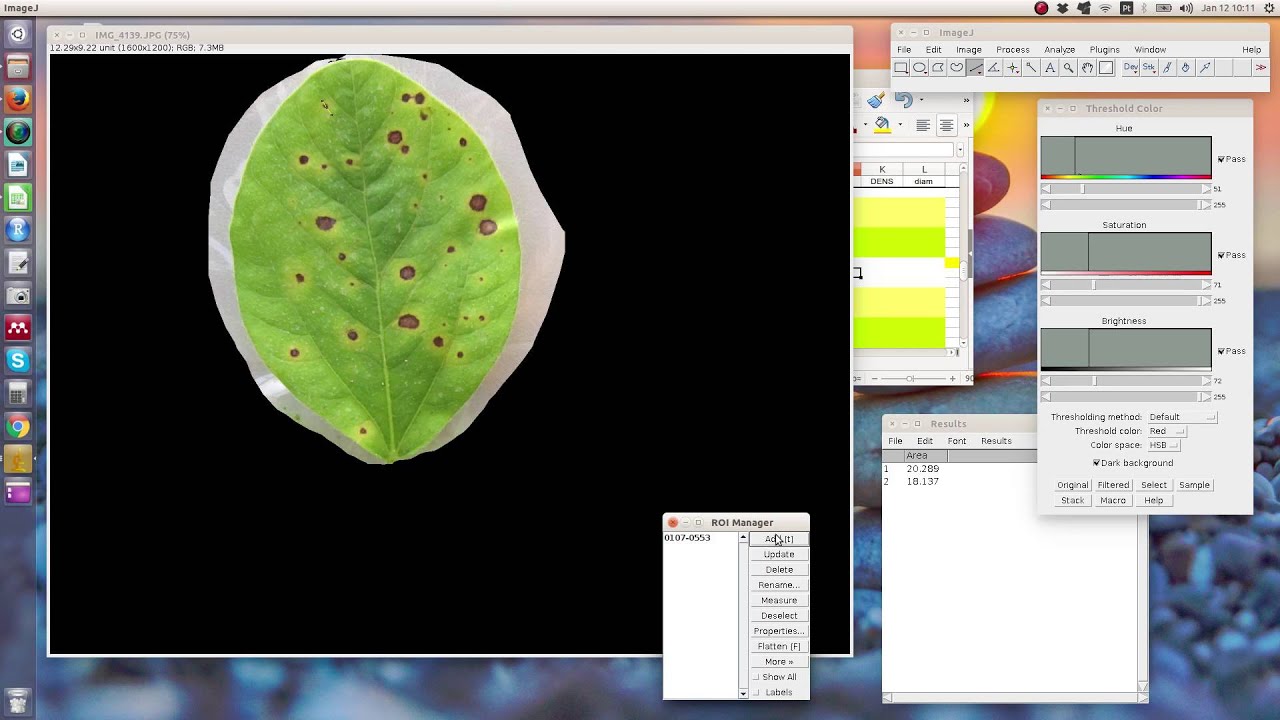Open the Analyze menu

click(x=1059, y=50)
